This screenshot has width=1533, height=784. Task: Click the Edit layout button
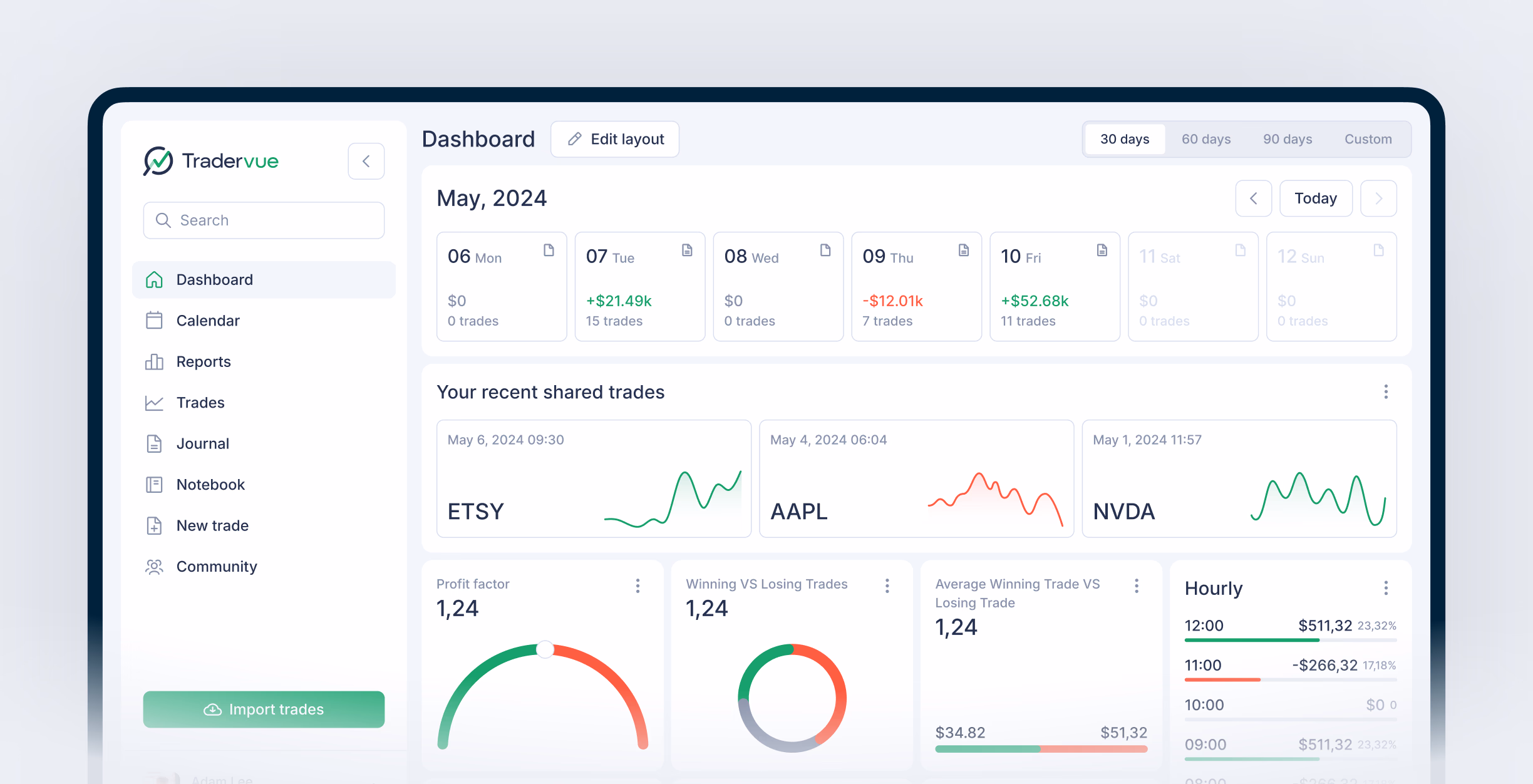615,139
